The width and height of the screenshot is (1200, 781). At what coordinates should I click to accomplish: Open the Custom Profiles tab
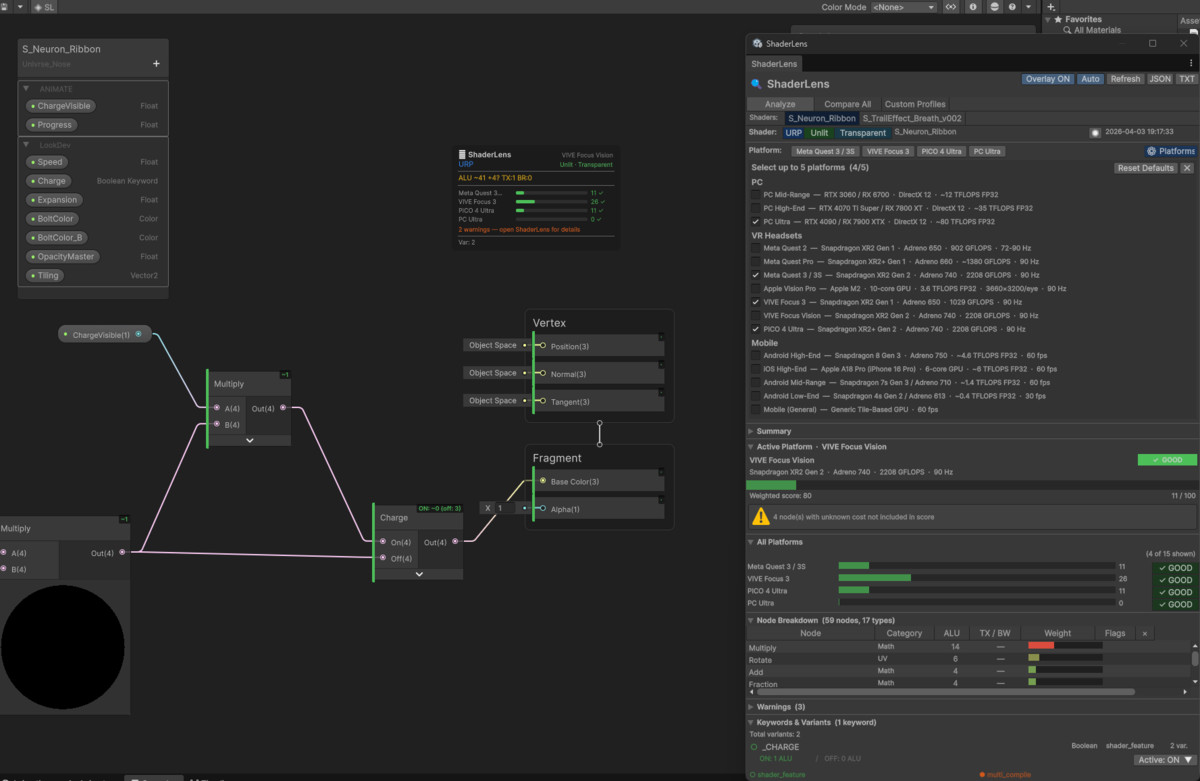pos(915,104)
